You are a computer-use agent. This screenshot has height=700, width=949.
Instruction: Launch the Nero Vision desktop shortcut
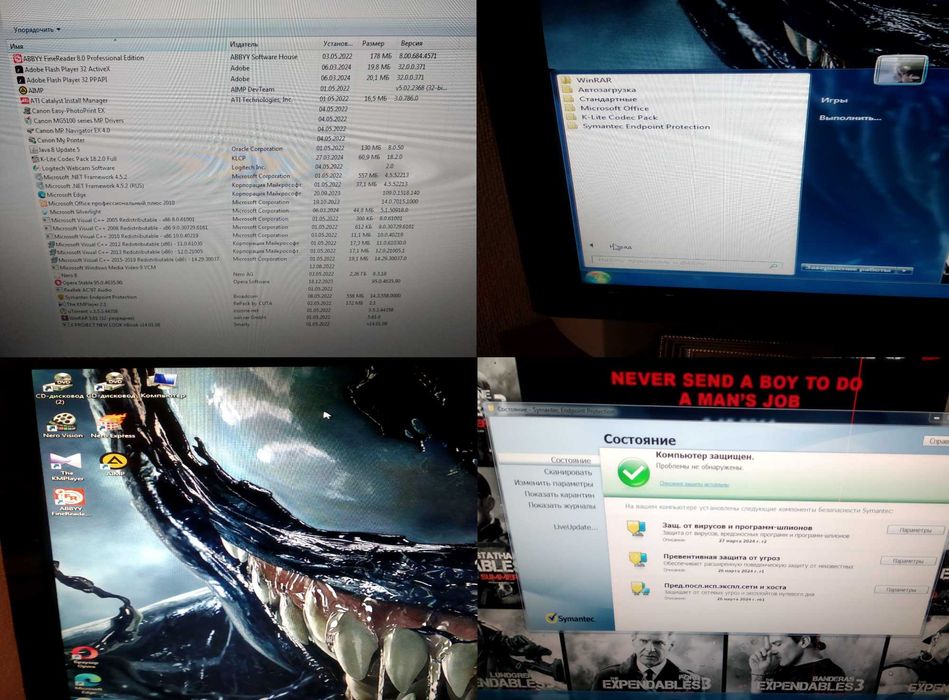[x=63, y=425]
